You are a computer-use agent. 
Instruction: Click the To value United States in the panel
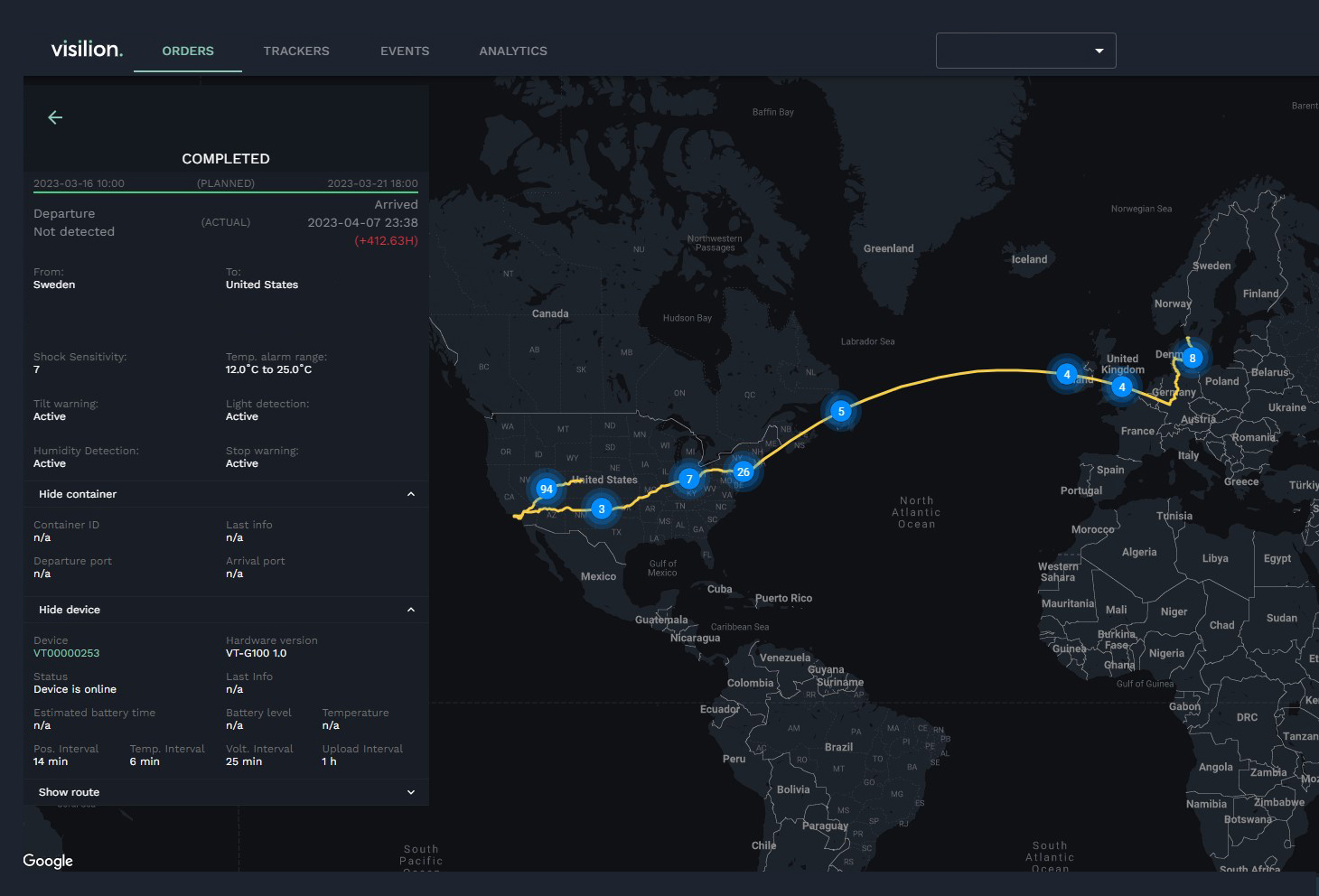coord(262,285)
